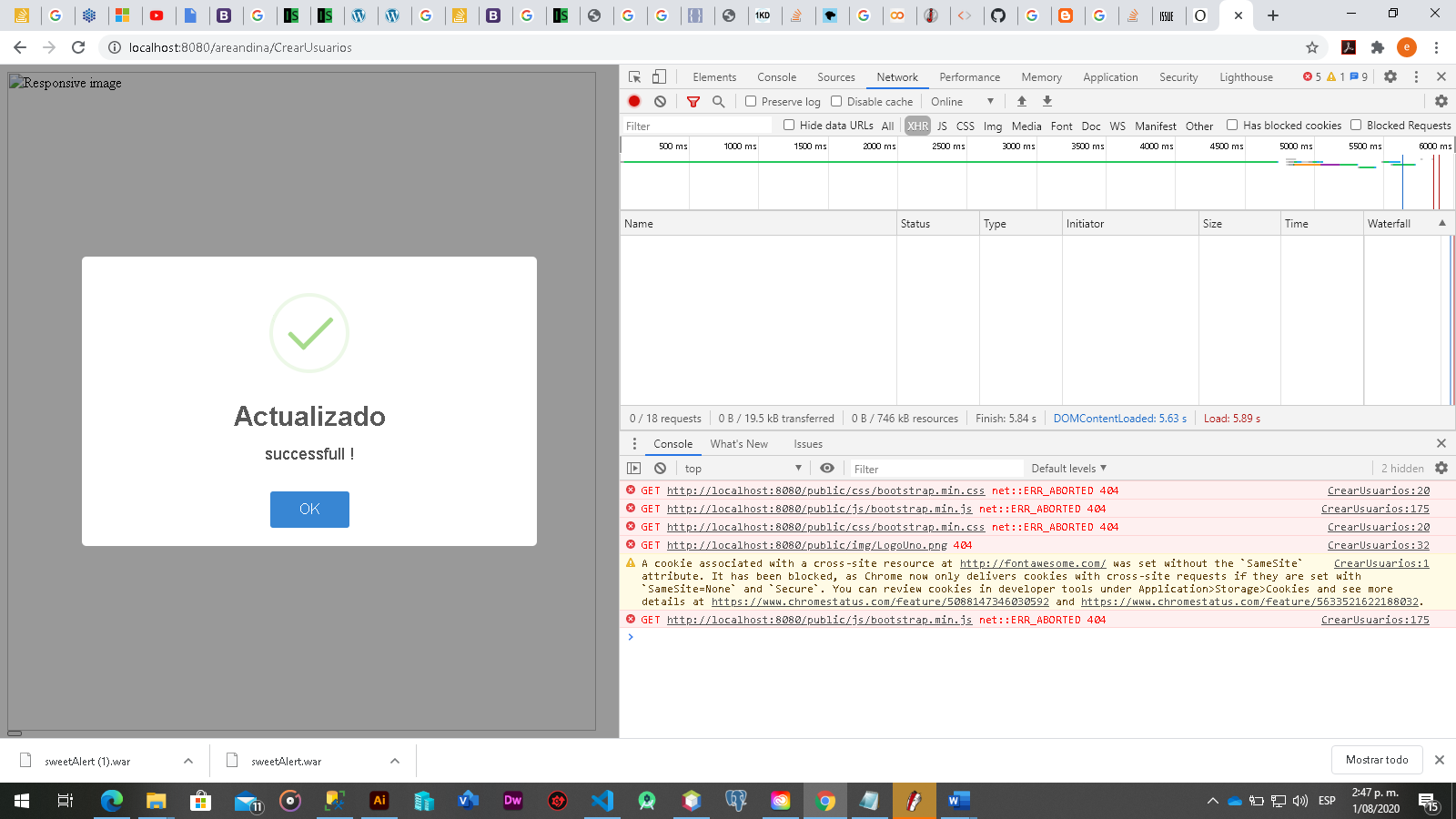Toggle the device toolbar icon
The height and width of the screenshot is (819, 1456).
tap(659, 77)
